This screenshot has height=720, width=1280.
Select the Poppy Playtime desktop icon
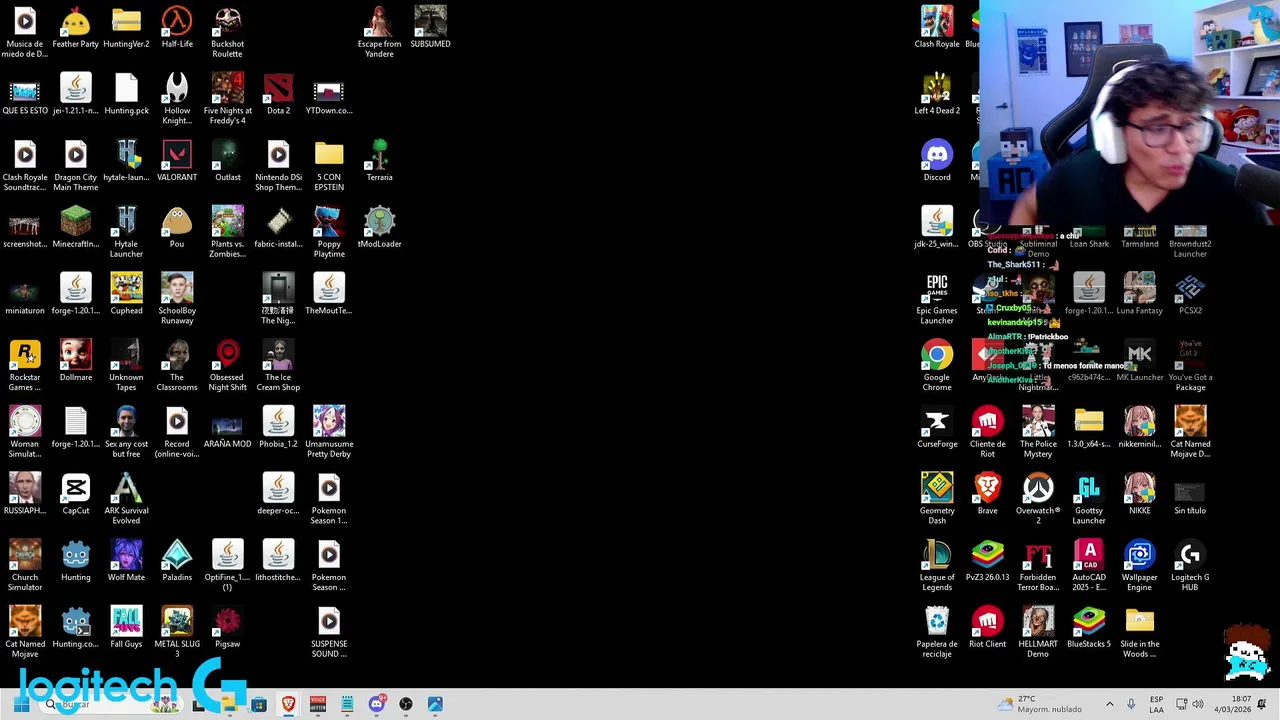tap(329, 233)
